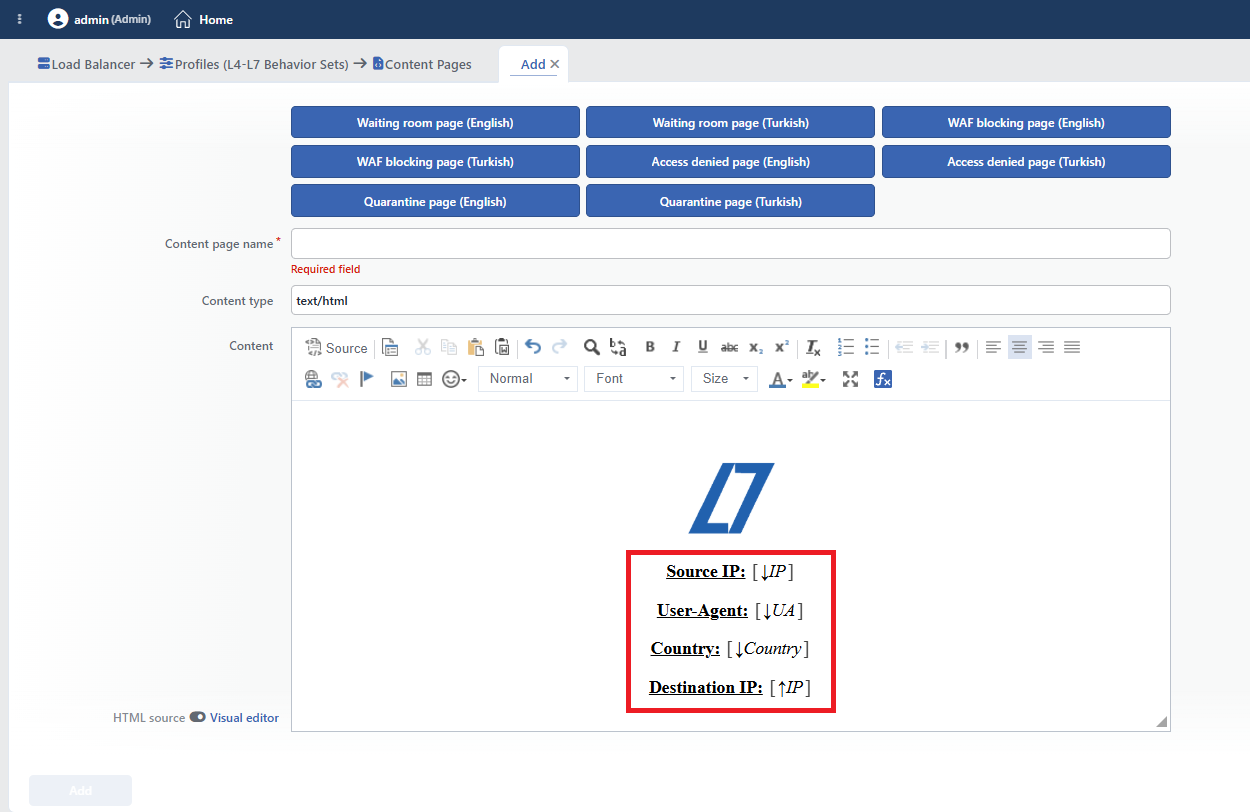1250x812 pixels.
Task: Load Quarantine page (English) template
Action: pos(435,201)
